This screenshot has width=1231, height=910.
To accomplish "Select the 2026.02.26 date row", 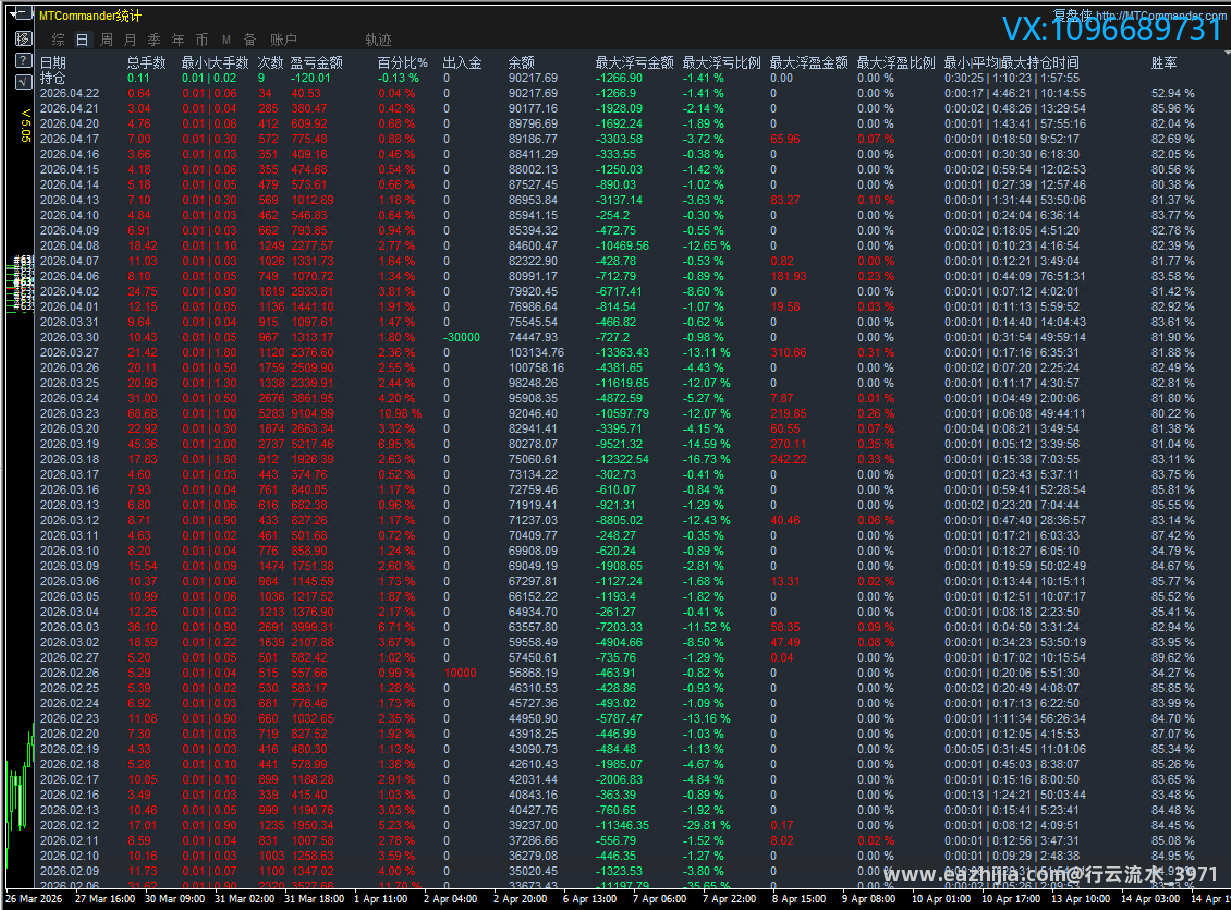I will pyautogui.click(x=69, y=673).
